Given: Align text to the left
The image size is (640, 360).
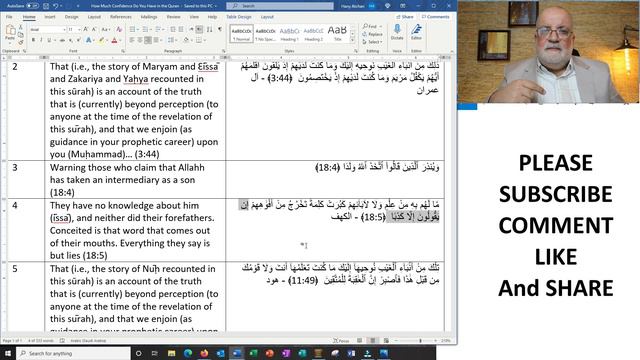Looking at the screenshot, I should [x=132, y=40].
